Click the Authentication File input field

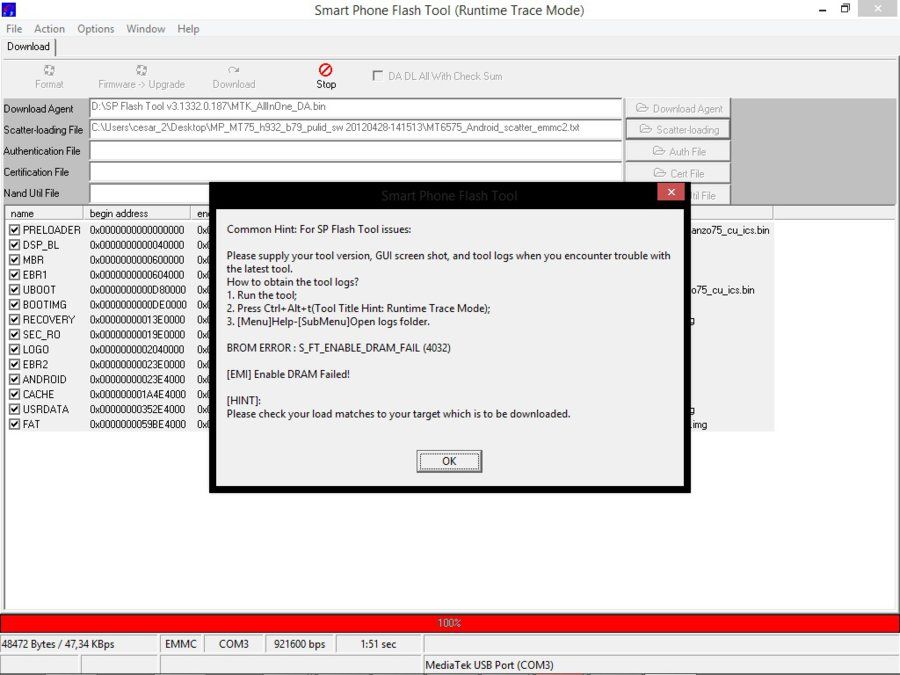coord(356,151)
